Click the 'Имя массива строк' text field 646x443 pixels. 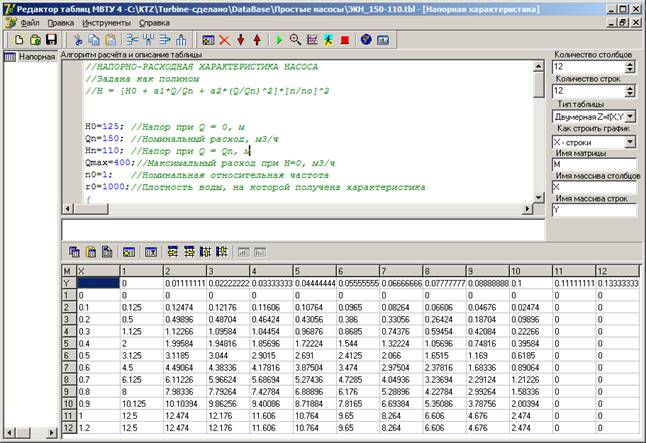[x=595, y=210]
